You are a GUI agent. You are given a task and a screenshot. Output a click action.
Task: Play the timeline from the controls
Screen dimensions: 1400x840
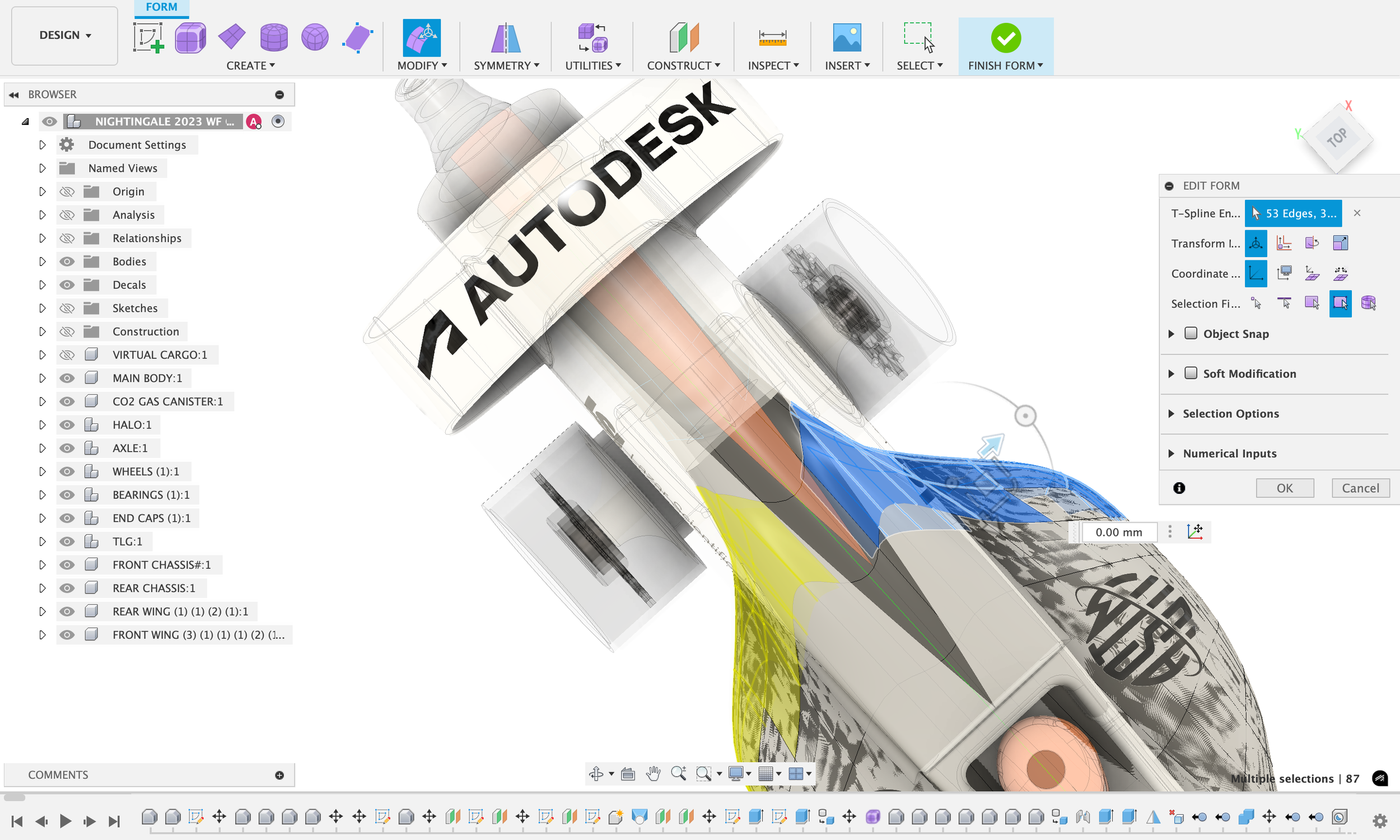65,821
